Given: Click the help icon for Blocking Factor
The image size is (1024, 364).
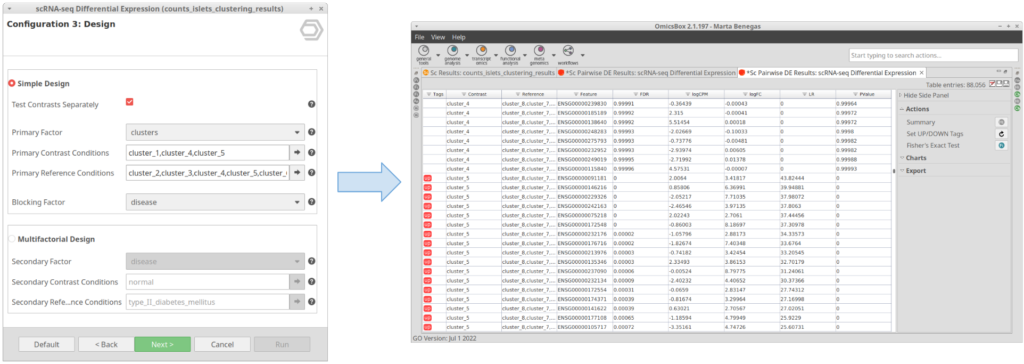Looking at the screenshot, I should pyautogui.click(x=312, y=202).
